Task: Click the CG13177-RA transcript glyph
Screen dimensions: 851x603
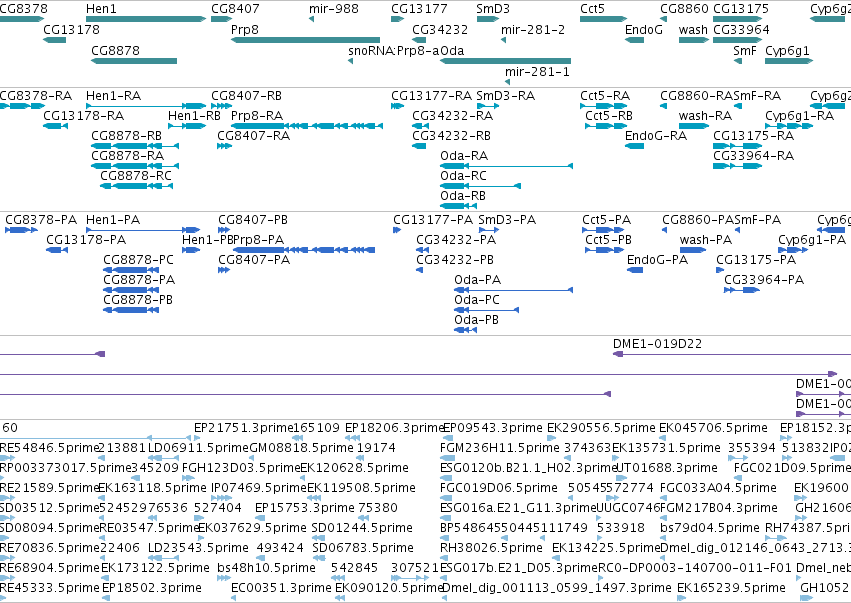Action: pos(398,106)
